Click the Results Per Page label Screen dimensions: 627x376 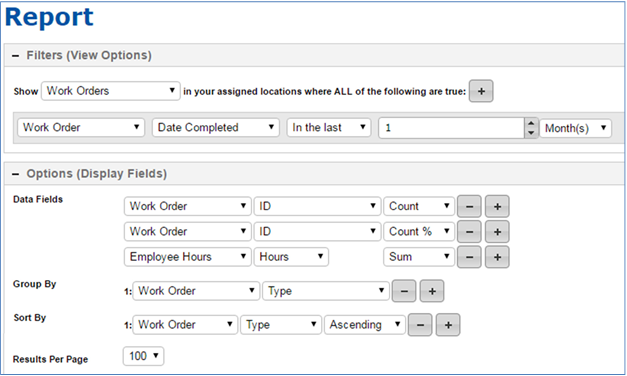(x=50, y=359)
